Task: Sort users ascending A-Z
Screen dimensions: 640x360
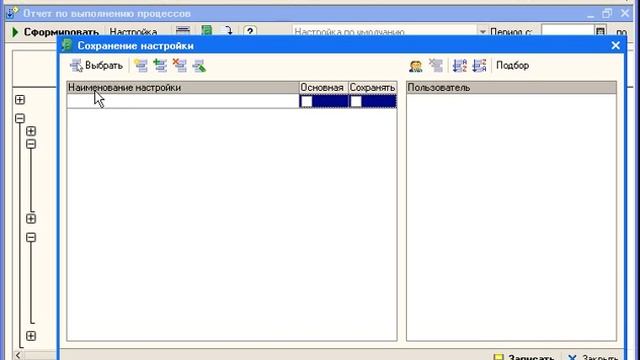Action: tap(460, 66)
